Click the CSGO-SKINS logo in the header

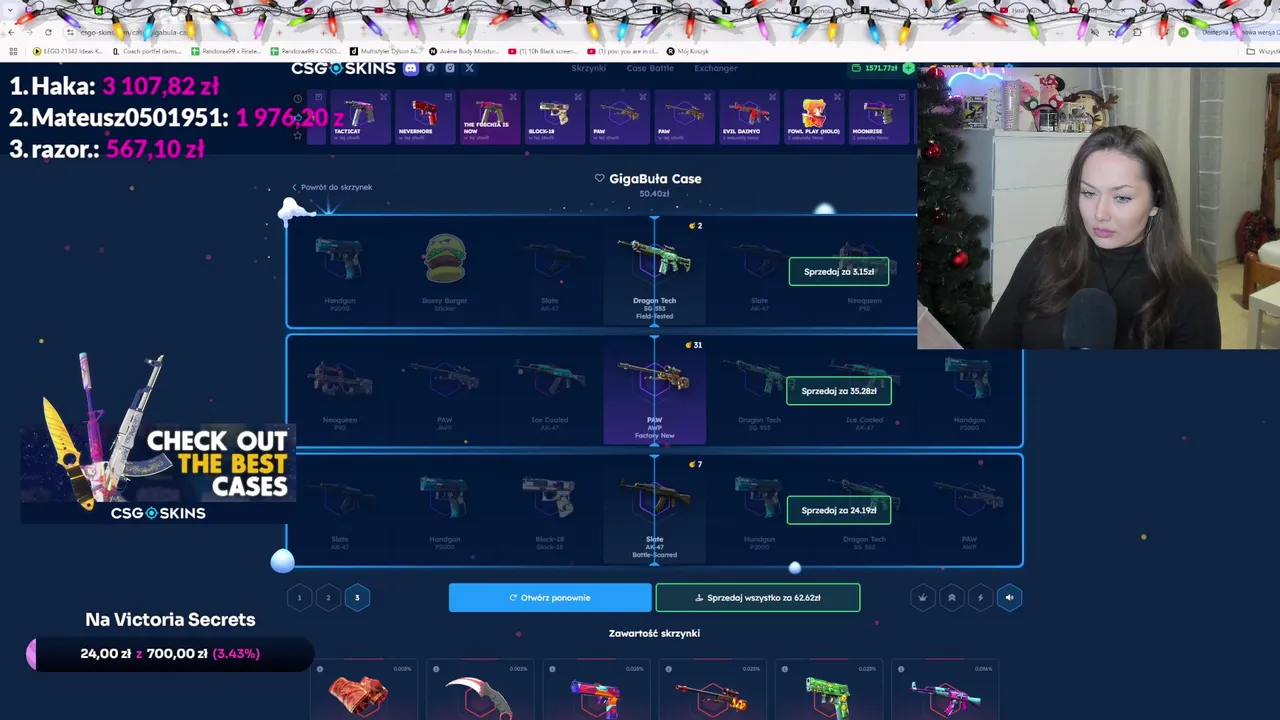343,68
